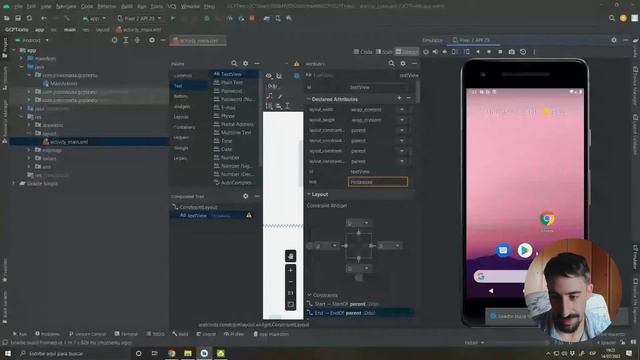Click the pan hand tool on design surface
The height and width of the screenshot is (360, 640).
(x=291, y=256)
